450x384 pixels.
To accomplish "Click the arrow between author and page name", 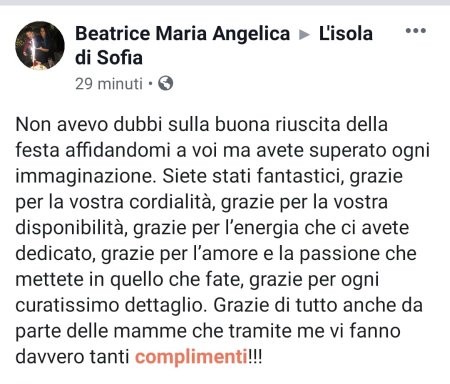I will 304,35.
